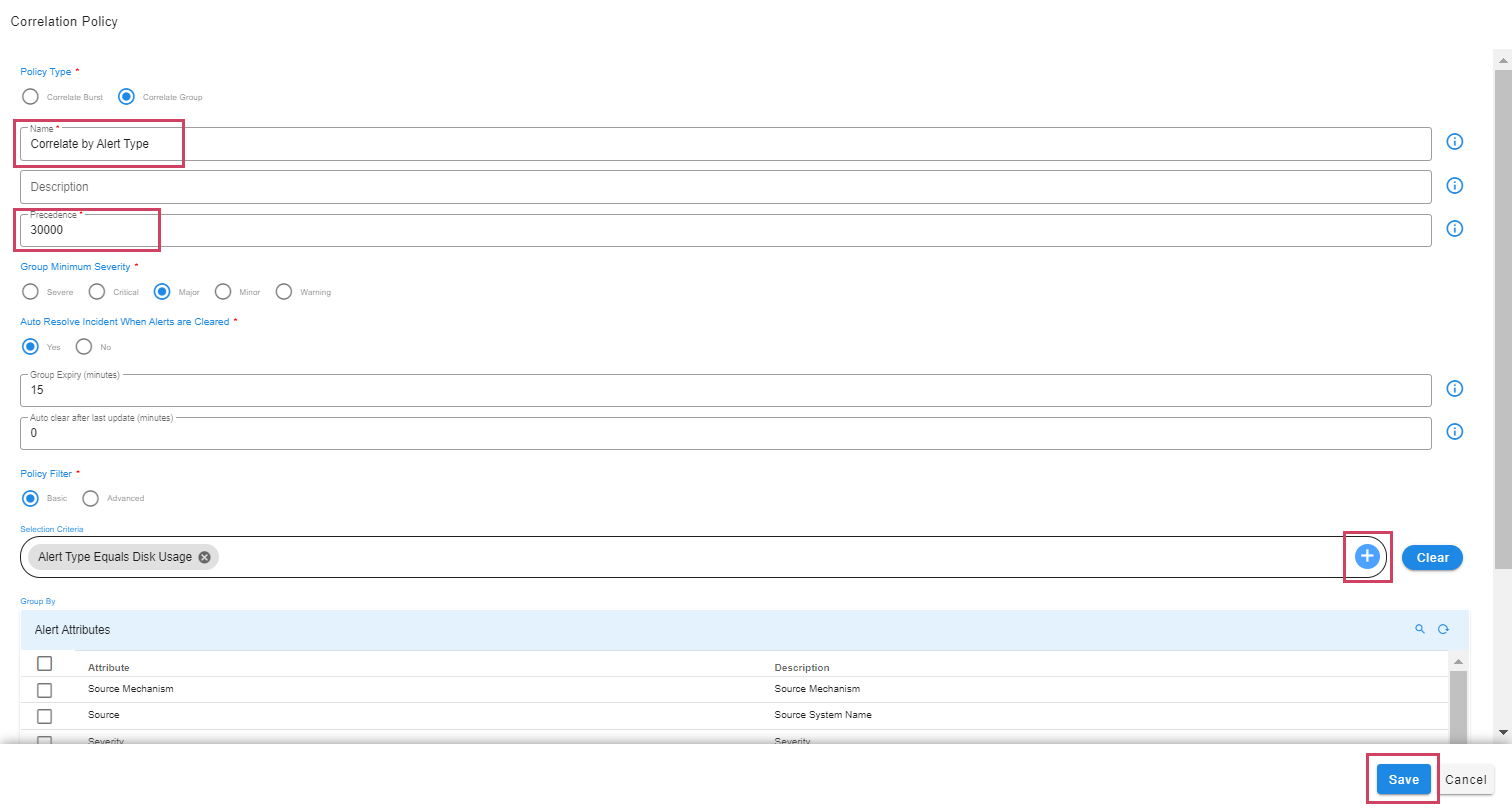Cancel the correlation policy form
The image size is (1512, 808).
tap(1465, 780)
